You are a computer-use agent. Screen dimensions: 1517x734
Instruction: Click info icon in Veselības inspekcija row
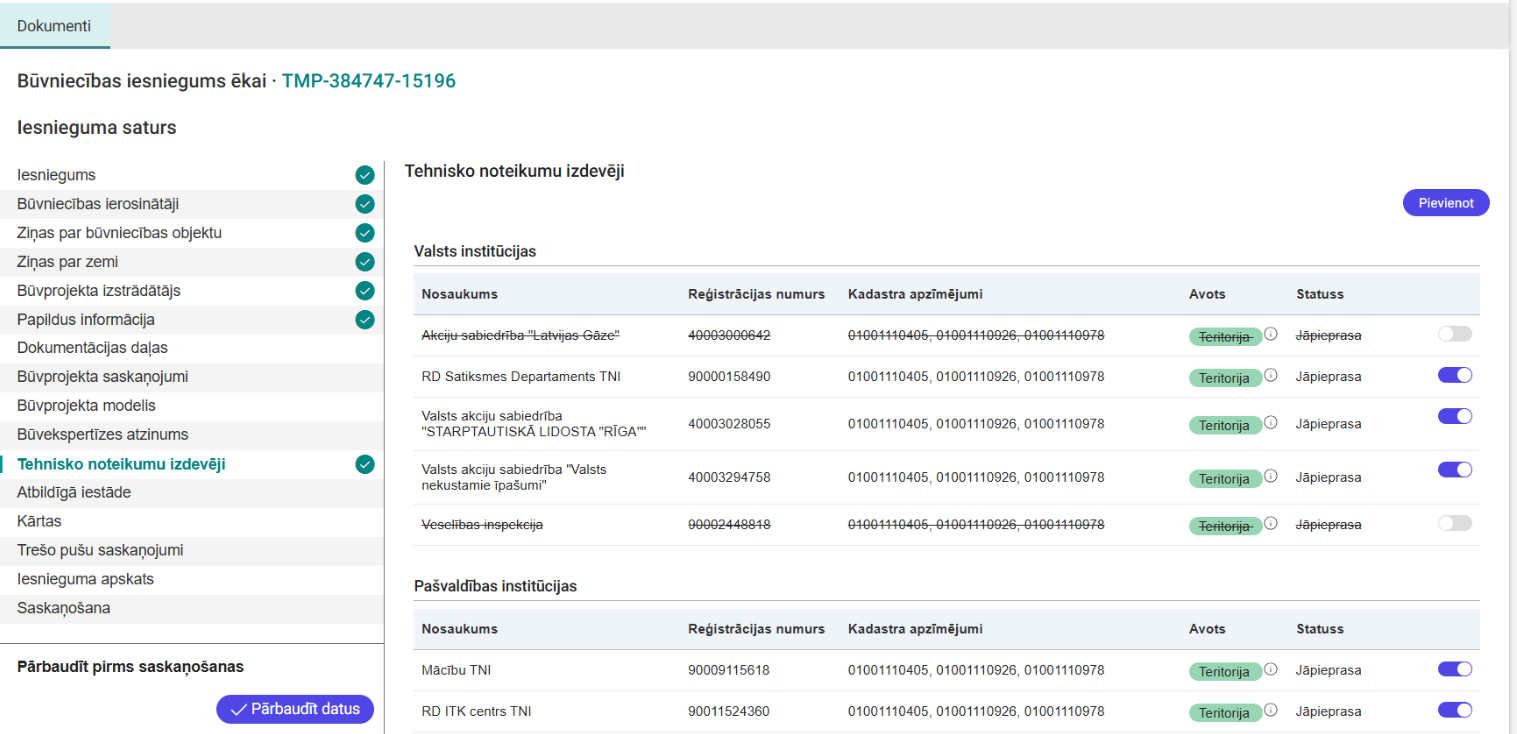1271,523
